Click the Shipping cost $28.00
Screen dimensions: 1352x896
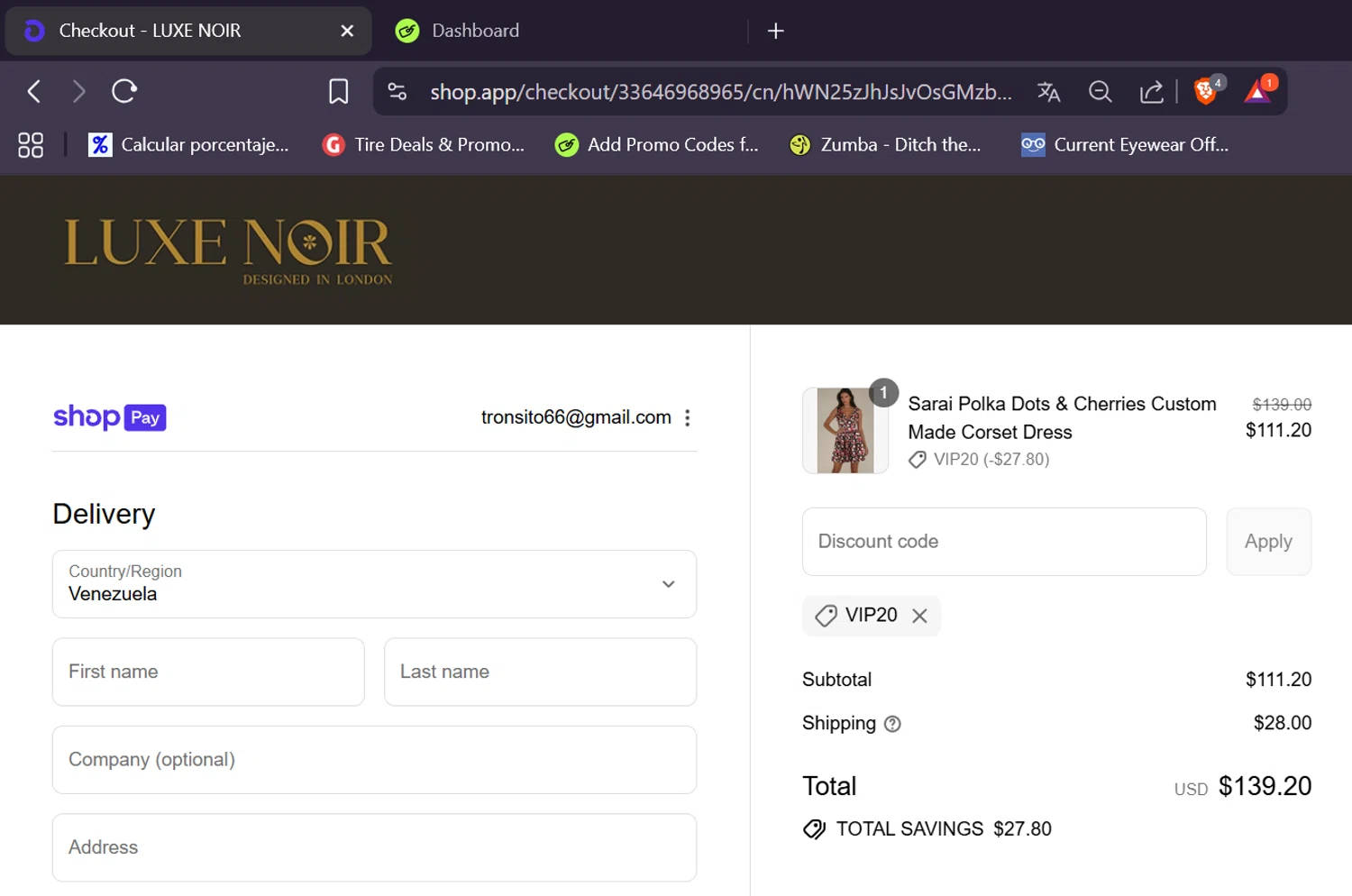(x=1283, y=723)
